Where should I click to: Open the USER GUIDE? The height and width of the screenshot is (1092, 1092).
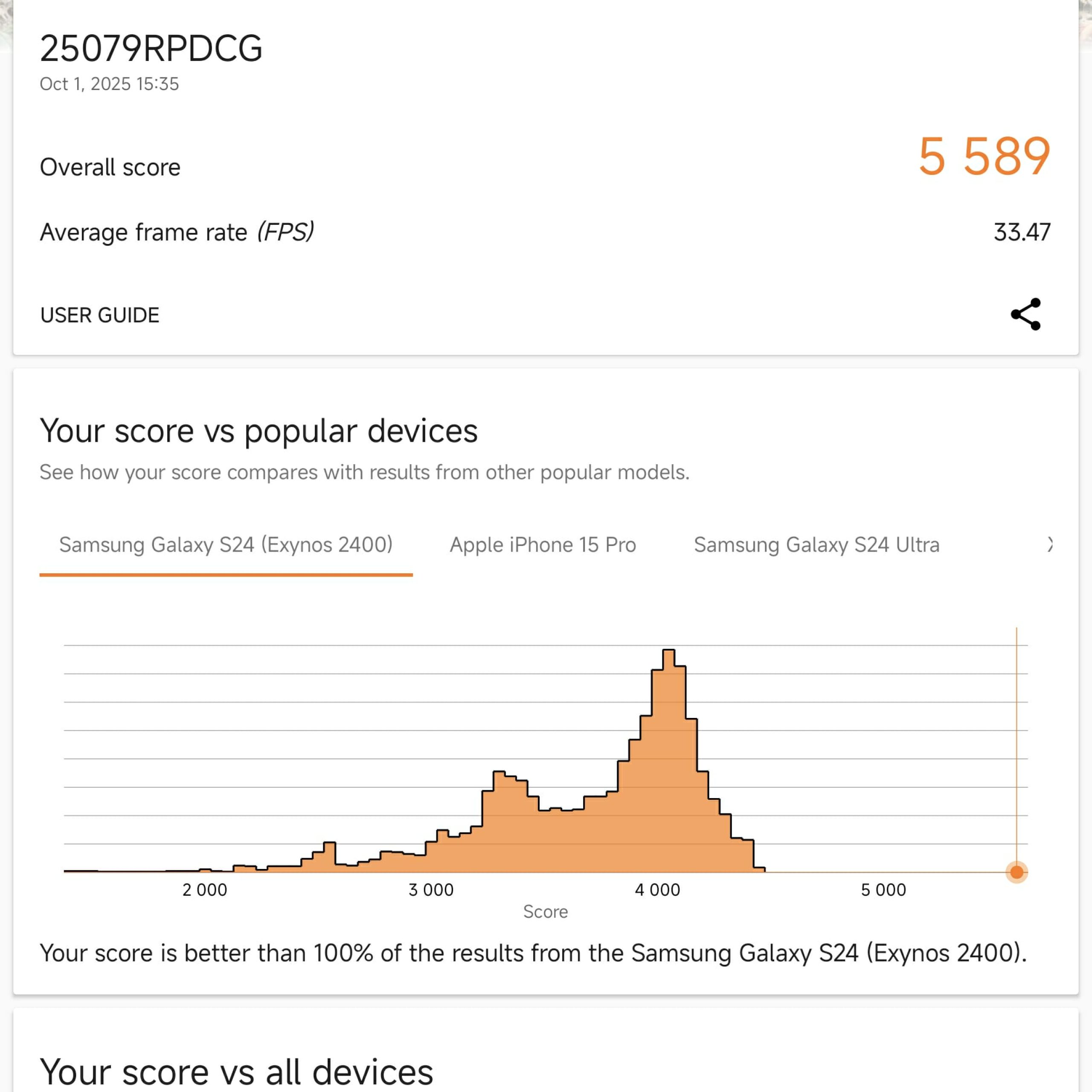99,315
